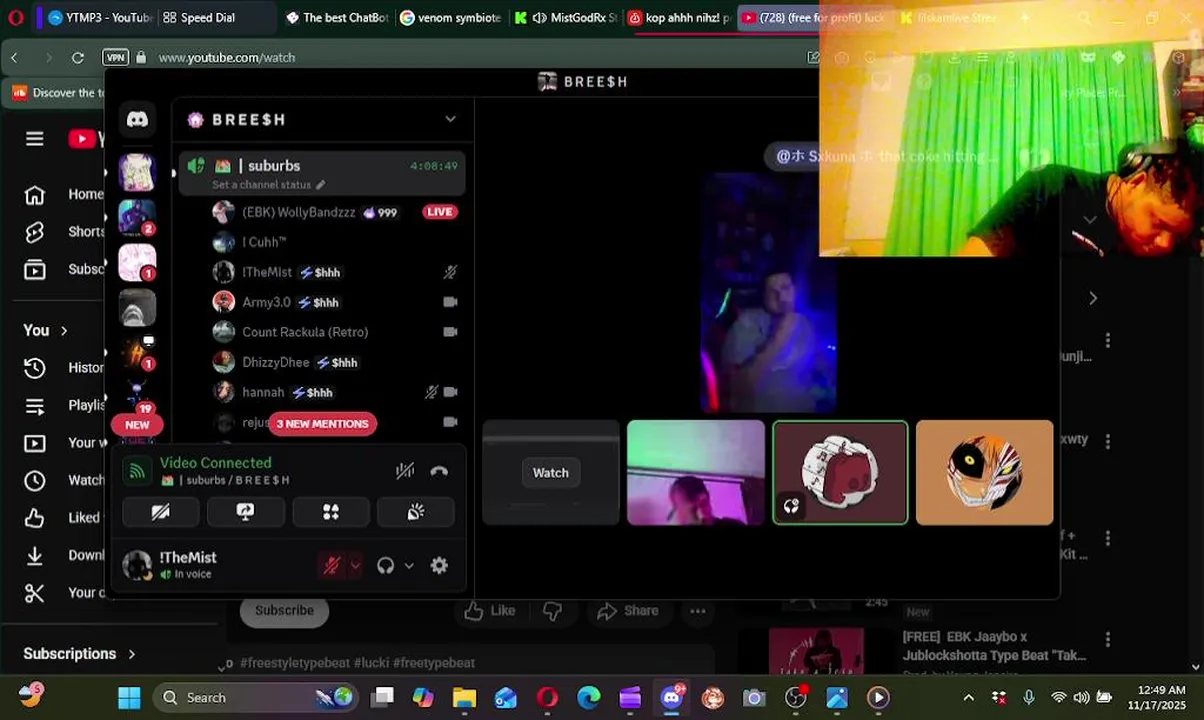Image resolution: width=1204 pixels, height=720 pixels.
Task: Open more actions ellipsis under video
Action: 697,610
